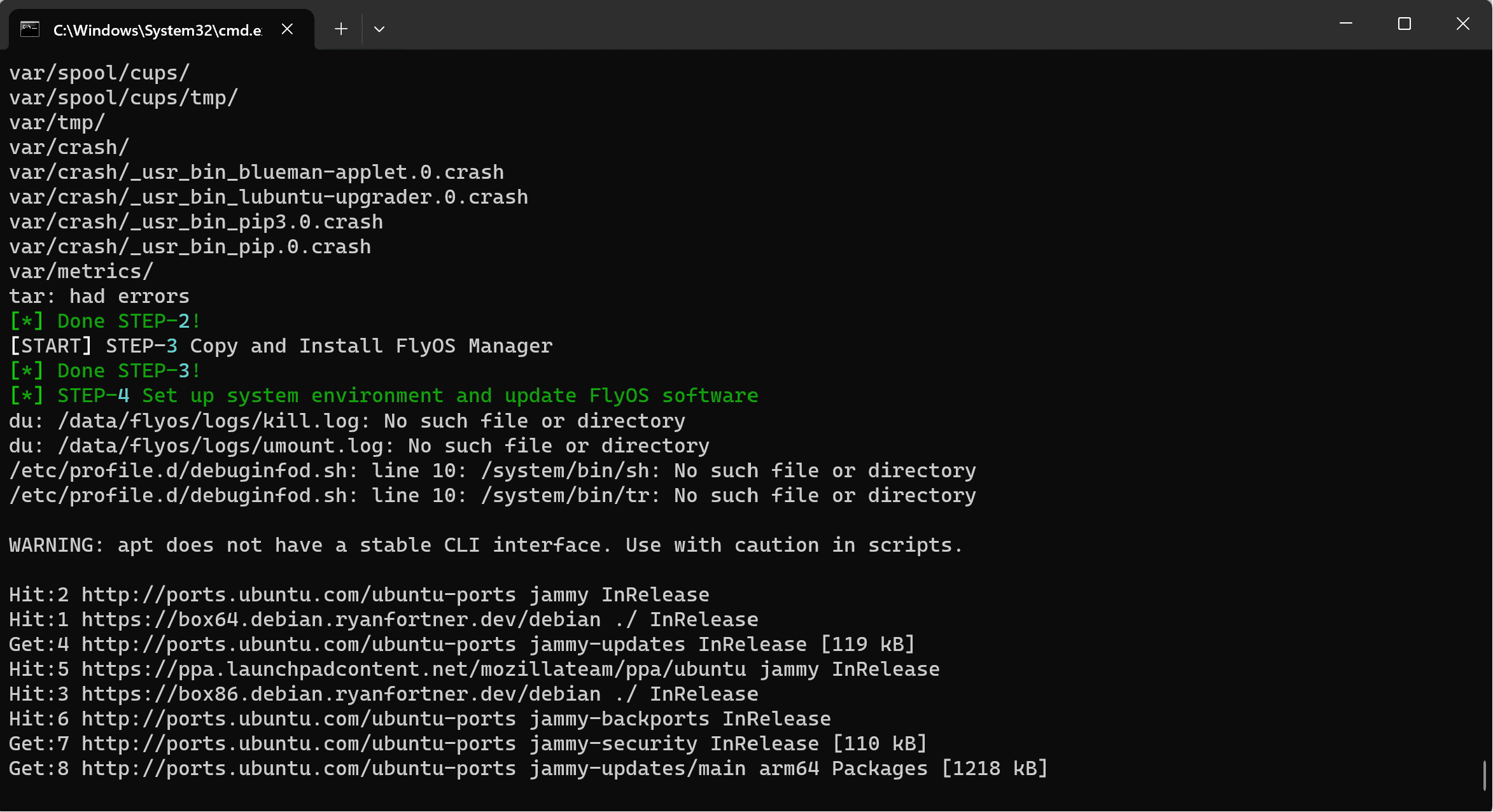Click the cmd terminal icon in tab
This screenshot has width=1493, height=812.
tap(30, 29)
